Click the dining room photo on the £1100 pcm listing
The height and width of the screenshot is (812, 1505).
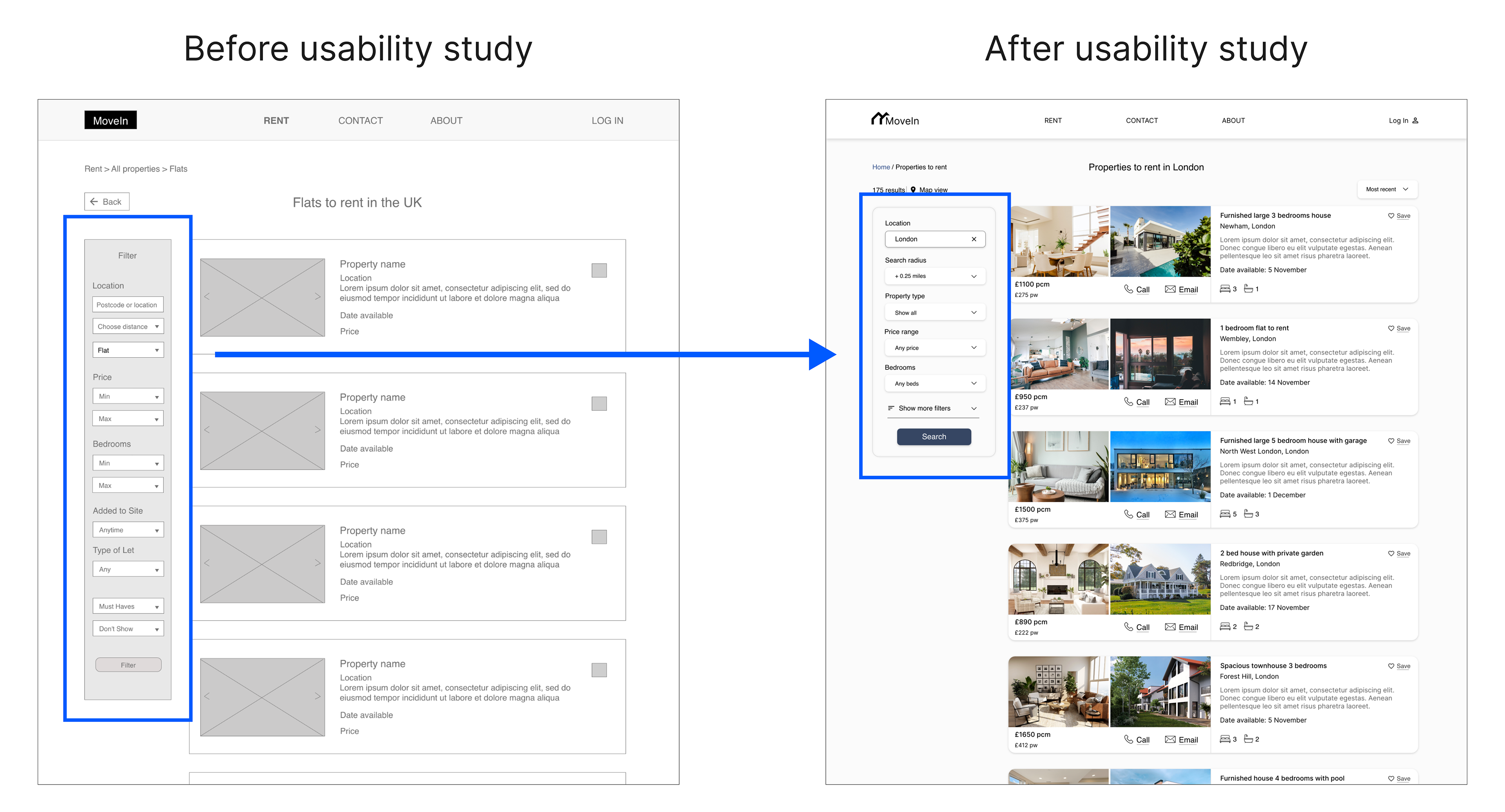click(x=1058, y=241)
